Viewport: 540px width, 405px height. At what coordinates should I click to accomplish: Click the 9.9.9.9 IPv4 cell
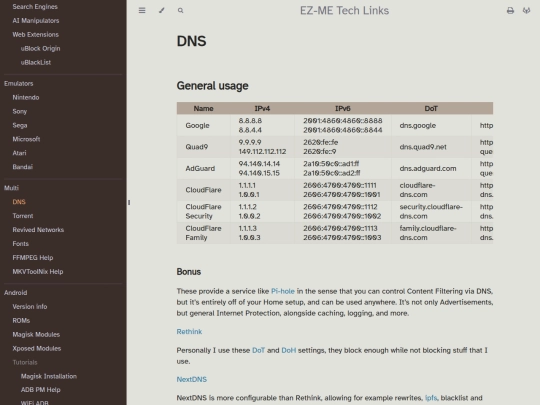click(262, 147)
